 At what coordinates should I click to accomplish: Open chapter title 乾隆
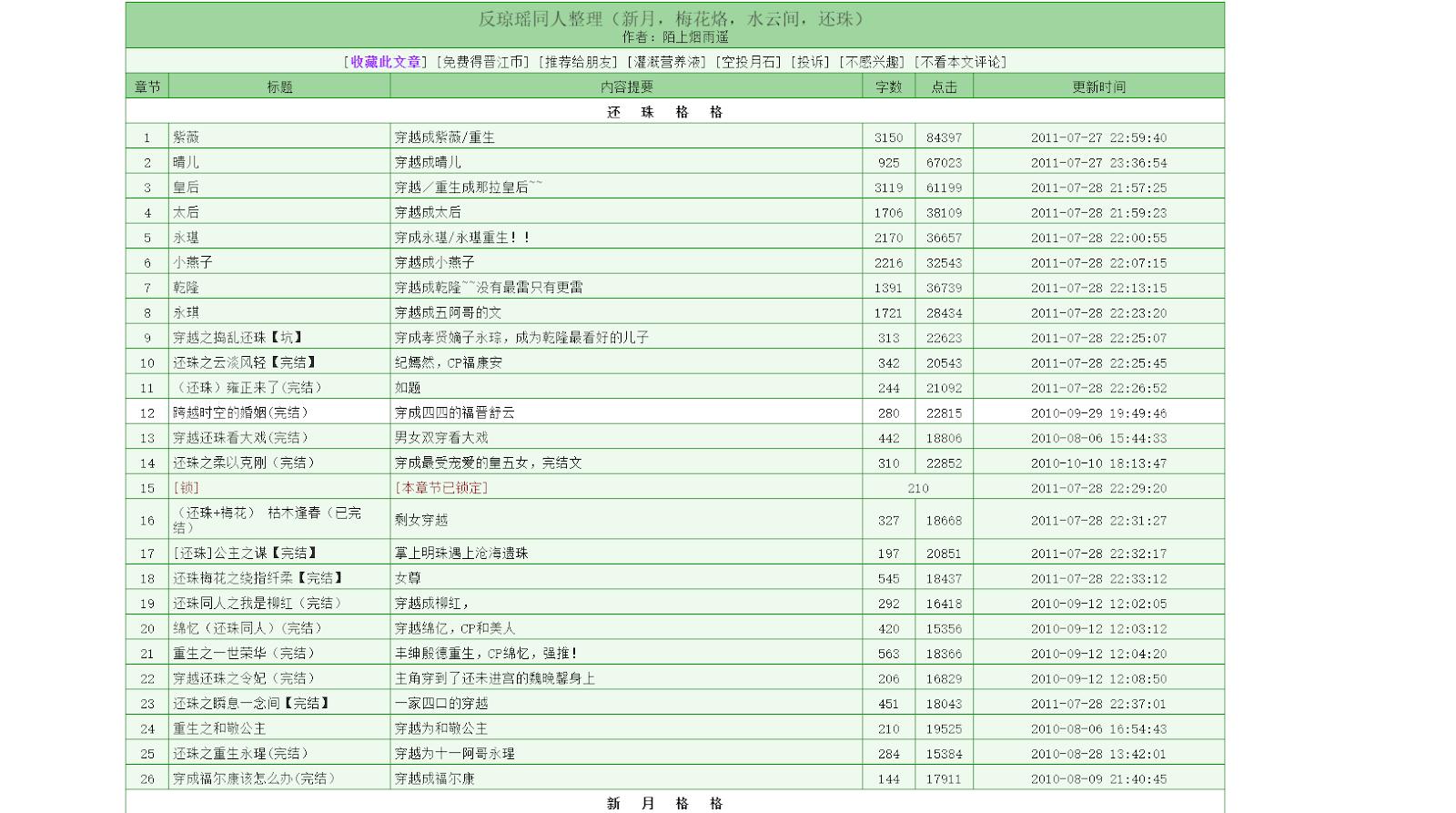coord(186,288)
